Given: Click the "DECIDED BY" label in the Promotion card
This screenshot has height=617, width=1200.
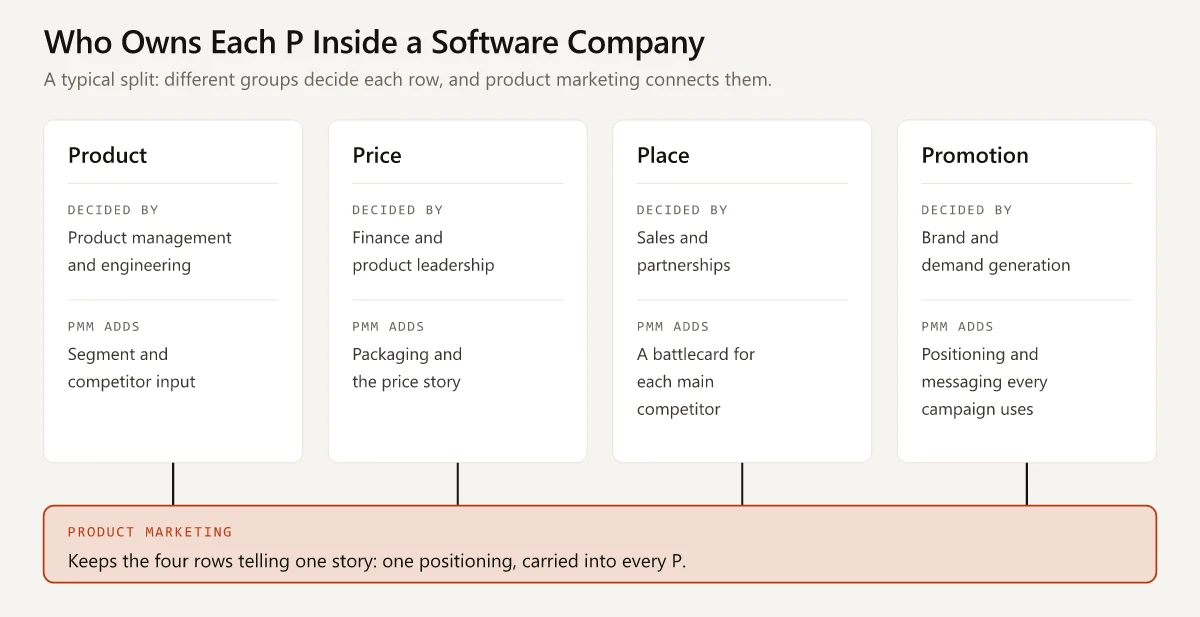Looking at the screenshot, I should click(x=966, y=210).
